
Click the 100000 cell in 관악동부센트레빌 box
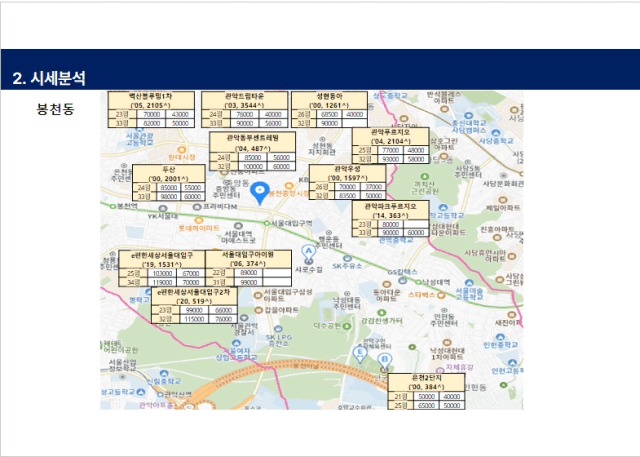pos(253,166)
